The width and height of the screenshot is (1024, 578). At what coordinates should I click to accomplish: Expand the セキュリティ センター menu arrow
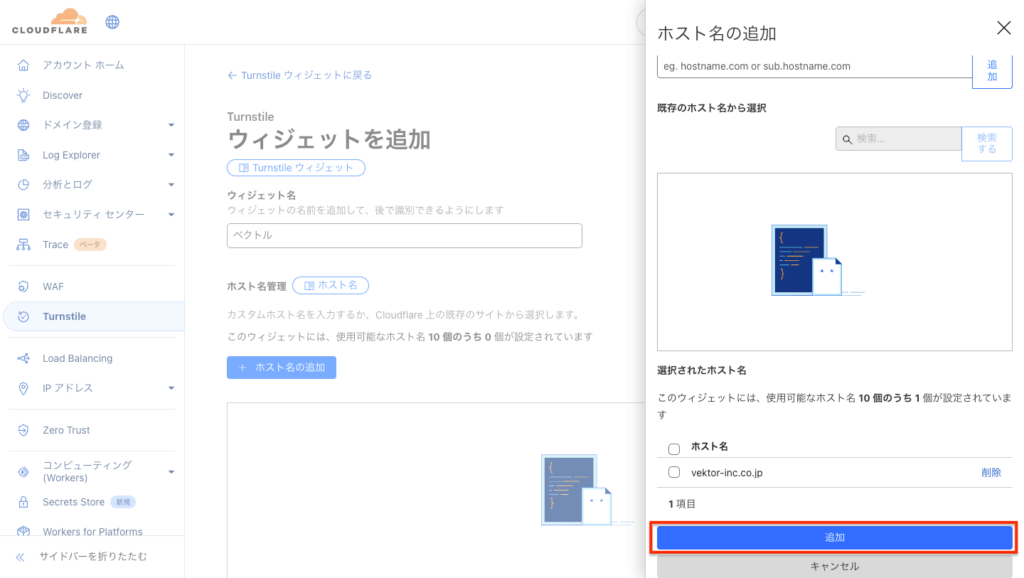click(x=171, y=214)
